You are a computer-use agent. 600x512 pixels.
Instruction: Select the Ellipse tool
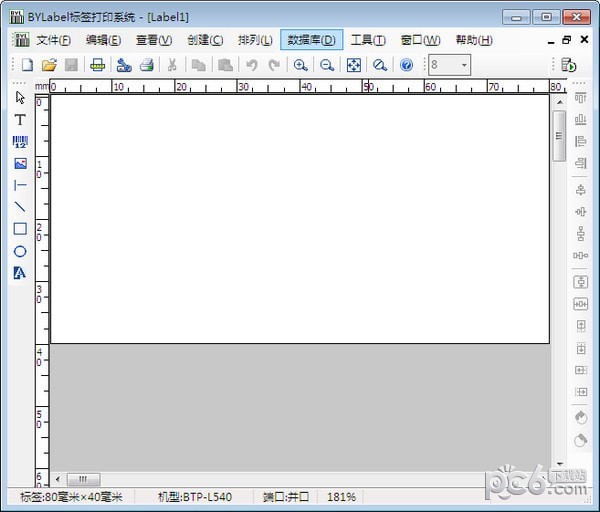coord(20,251)
